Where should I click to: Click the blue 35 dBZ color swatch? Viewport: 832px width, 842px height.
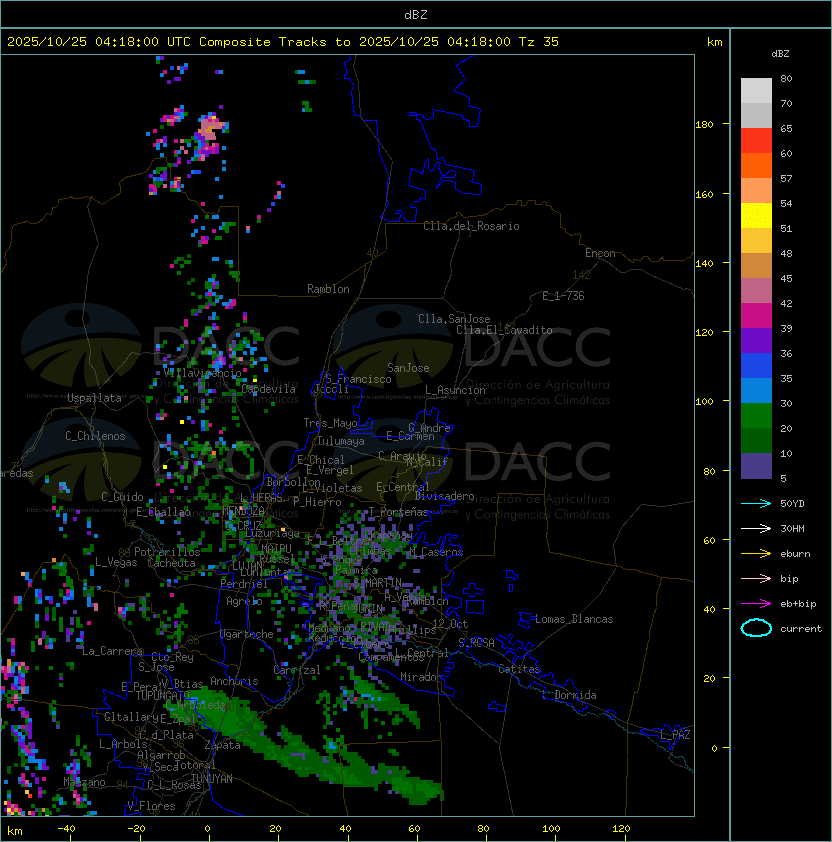[x=756, y=366]
